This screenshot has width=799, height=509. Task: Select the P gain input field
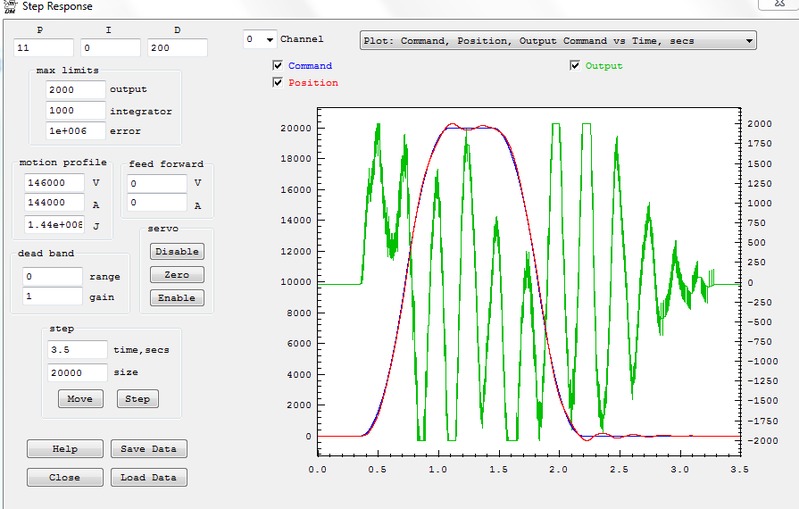coord(43,48)
